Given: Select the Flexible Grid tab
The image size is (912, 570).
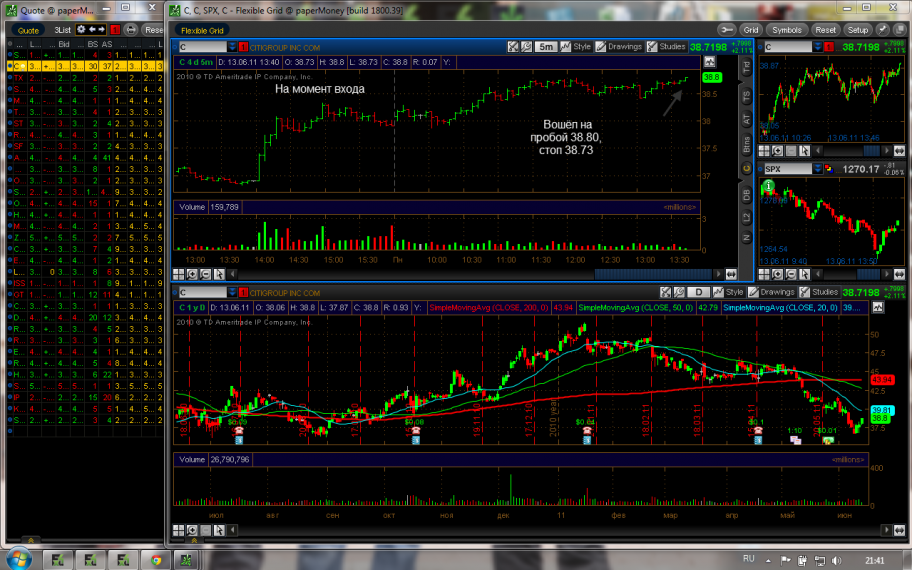Looking at the screenshot, I should tap(201, 30).
